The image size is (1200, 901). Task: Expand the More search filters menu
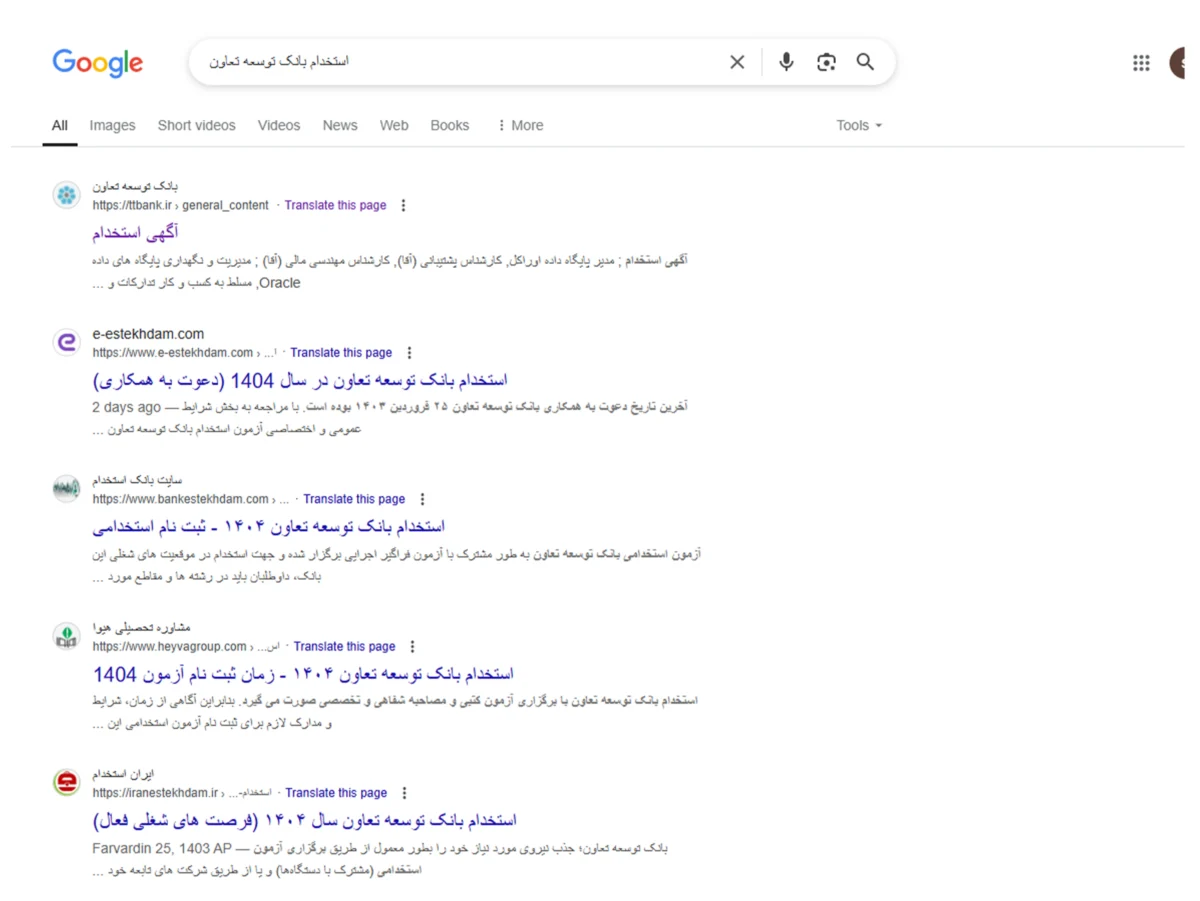520,125
